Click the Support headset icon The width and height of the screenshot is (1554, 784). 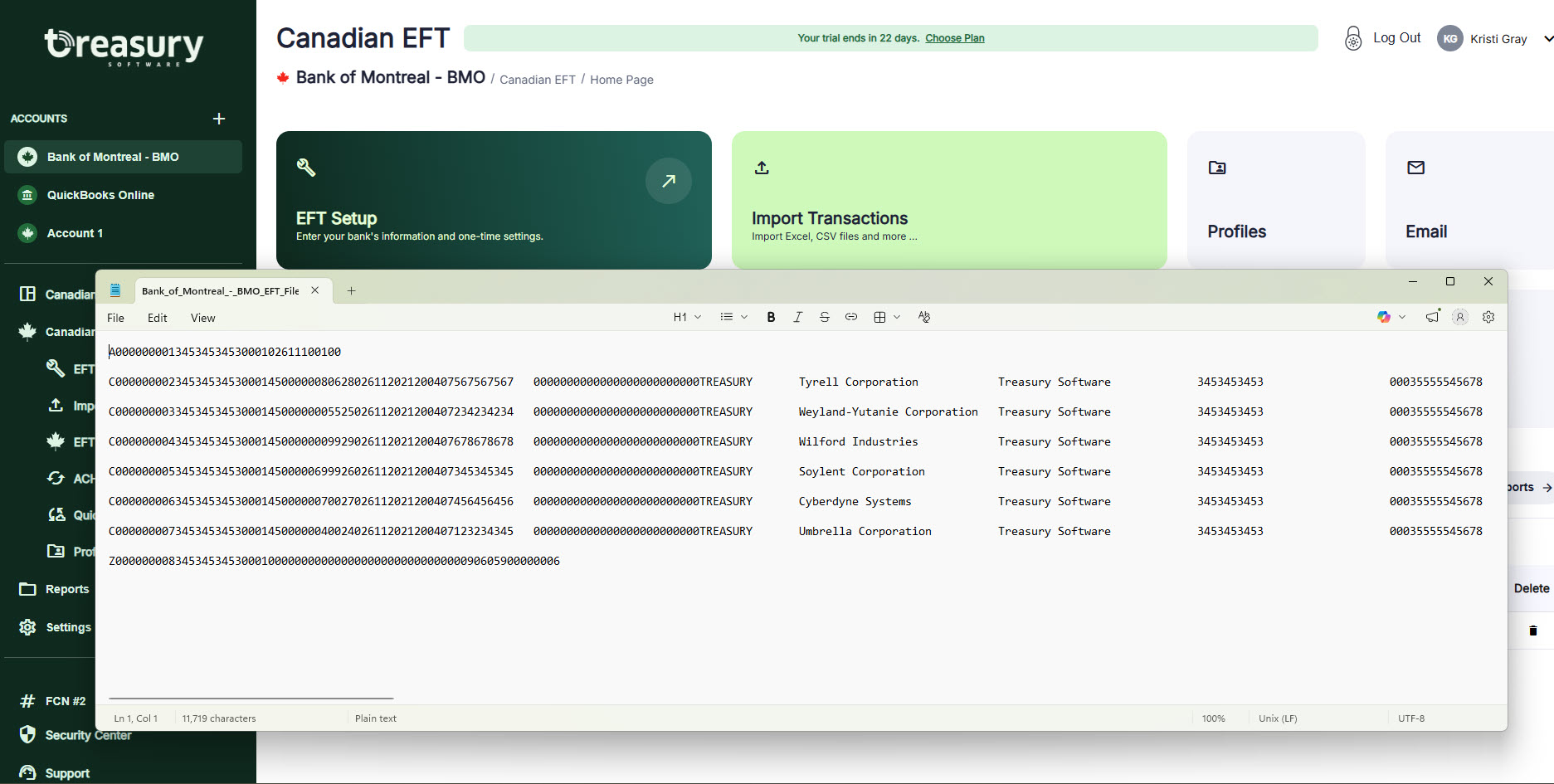[27, 773]
